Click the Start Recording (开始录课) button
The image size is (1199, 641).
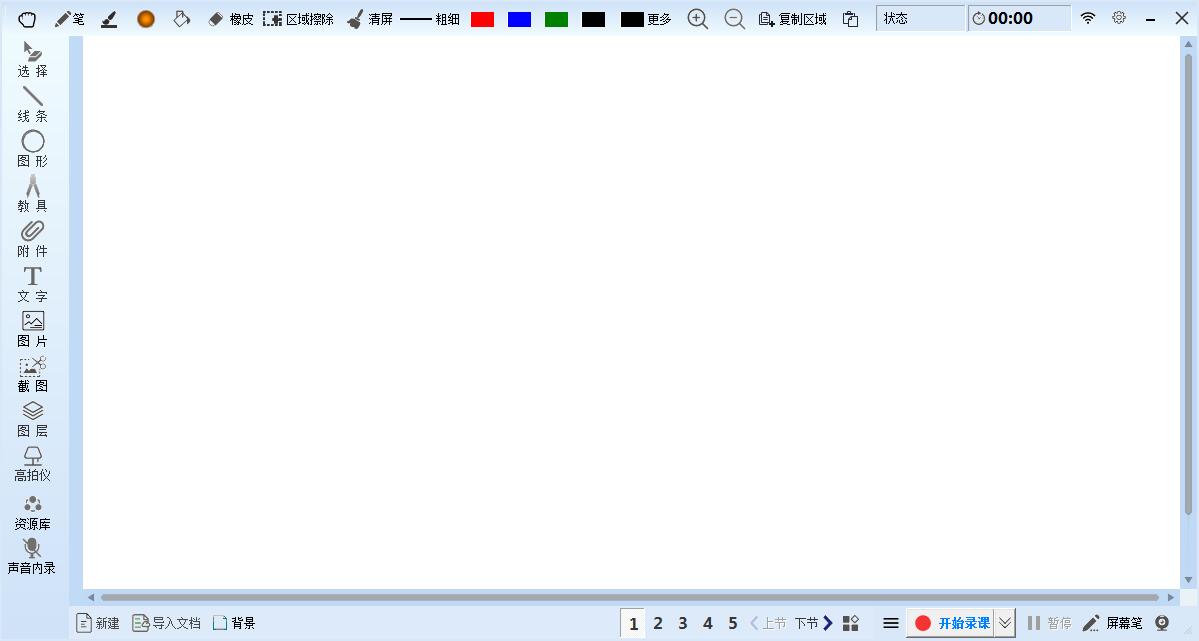click(951, 623)
